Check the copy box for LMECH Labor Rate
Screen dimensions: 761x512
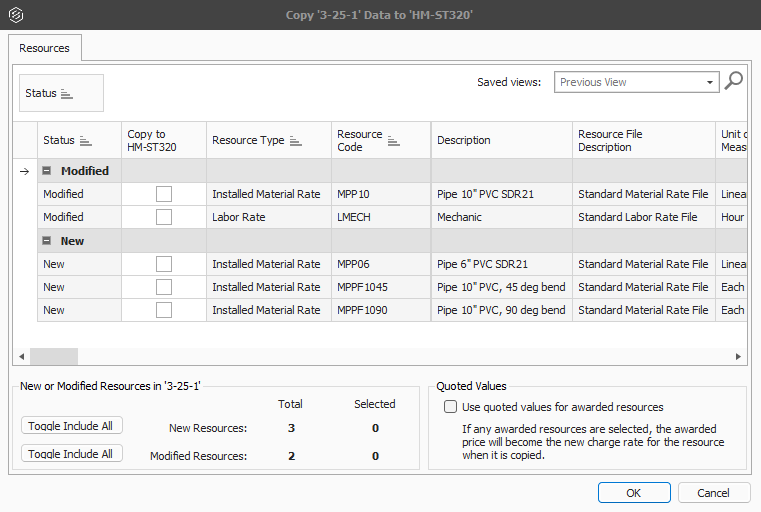click(x=164, y=217)
